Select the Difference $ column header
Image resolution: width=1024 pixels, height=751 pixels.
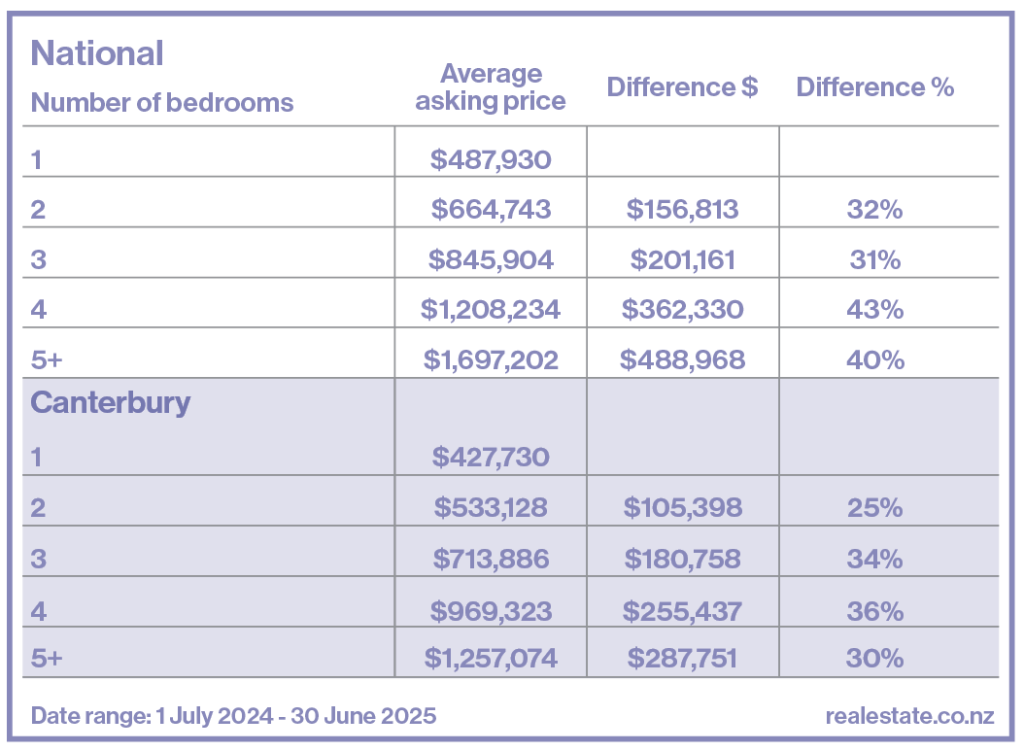(682, 87)
